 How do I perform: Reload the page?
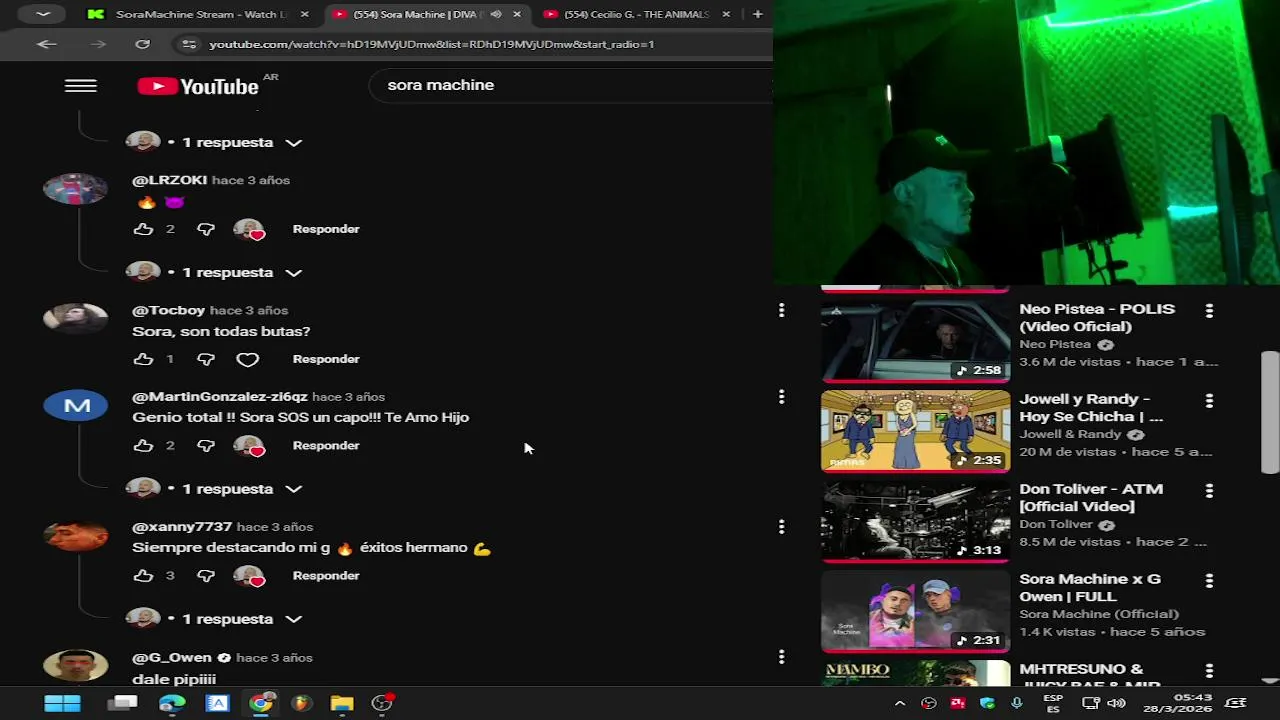[x=142, y=44]
